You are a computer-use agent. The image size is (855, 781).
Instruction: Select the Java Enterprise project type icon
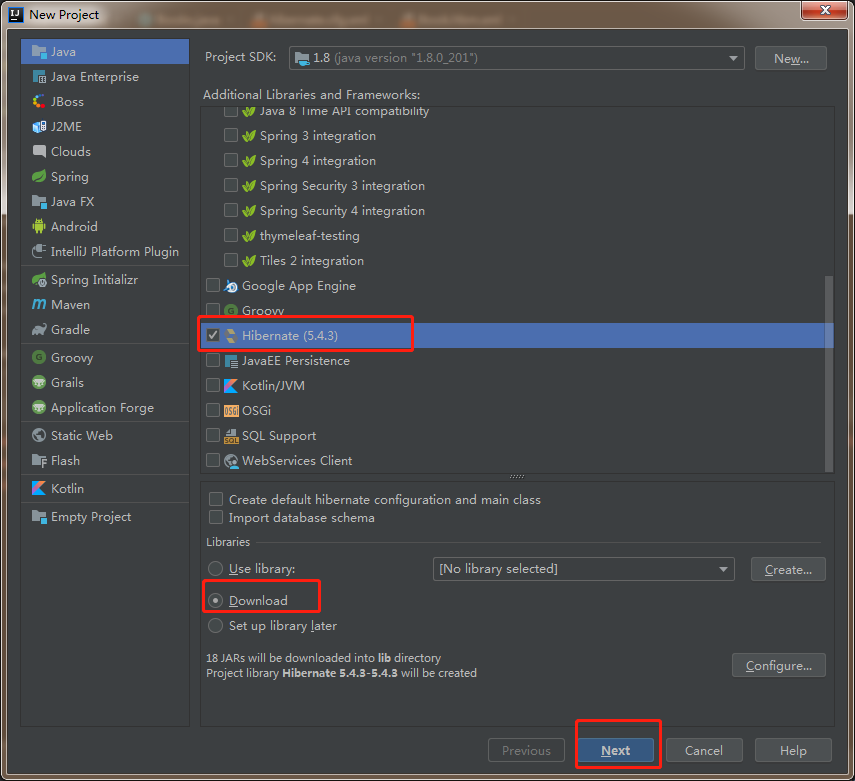click(x=39, y=77)
